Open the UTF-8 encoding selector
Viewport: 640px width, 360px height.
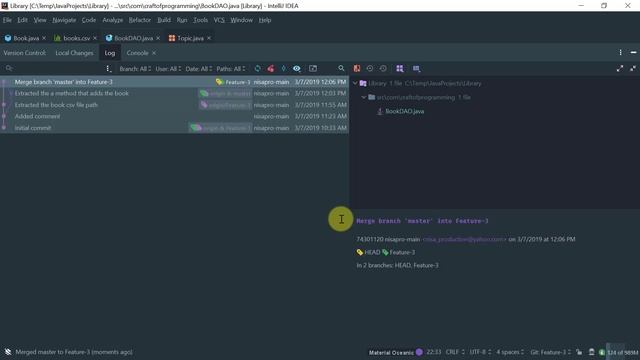480,352
